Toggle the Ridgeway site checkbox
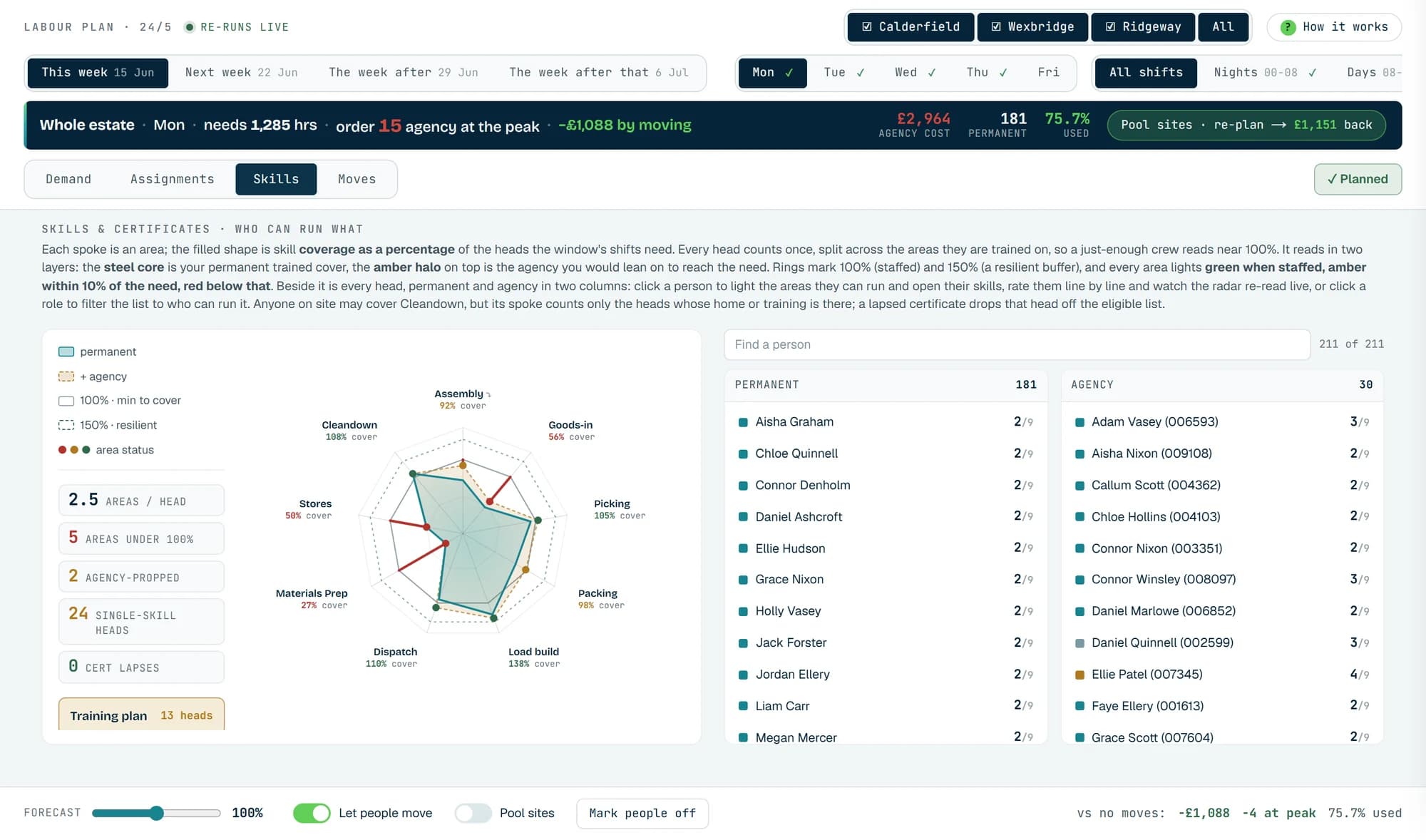The width and height of the screenshot is (1426, 840). (x=1143, y=27)
